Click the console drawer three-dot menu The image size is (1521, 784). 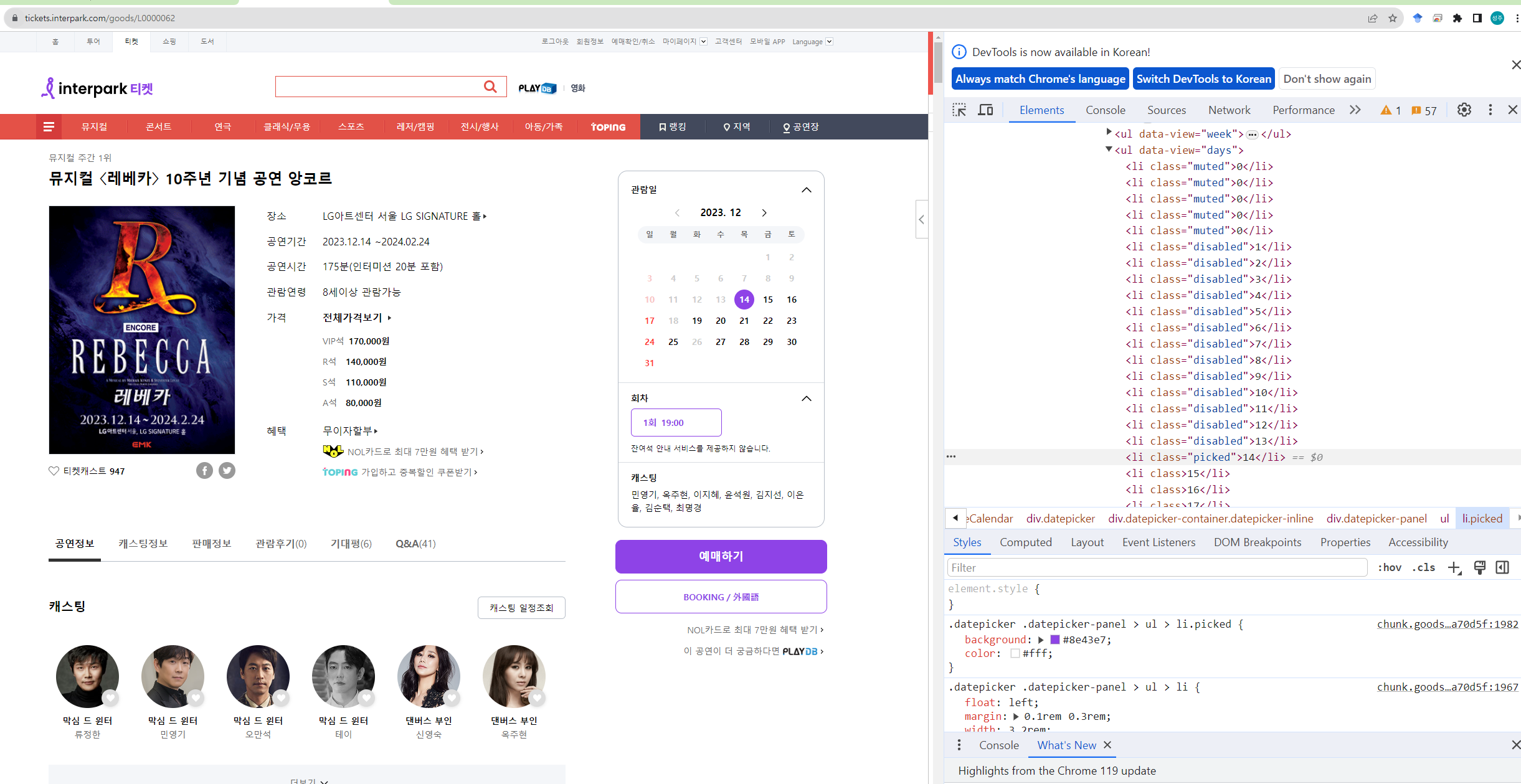pos(959,745)
